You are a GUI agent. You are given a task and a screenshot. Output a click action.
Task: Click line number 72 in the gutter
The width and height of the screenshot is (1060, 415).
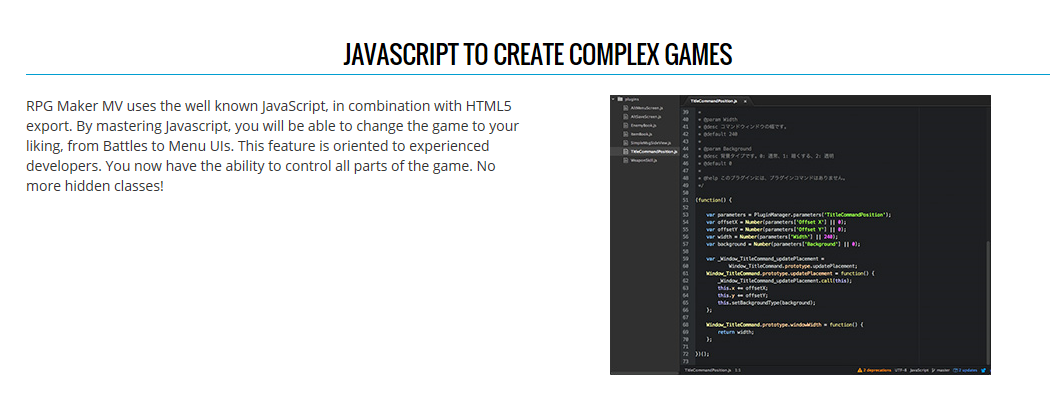[685, 353]
